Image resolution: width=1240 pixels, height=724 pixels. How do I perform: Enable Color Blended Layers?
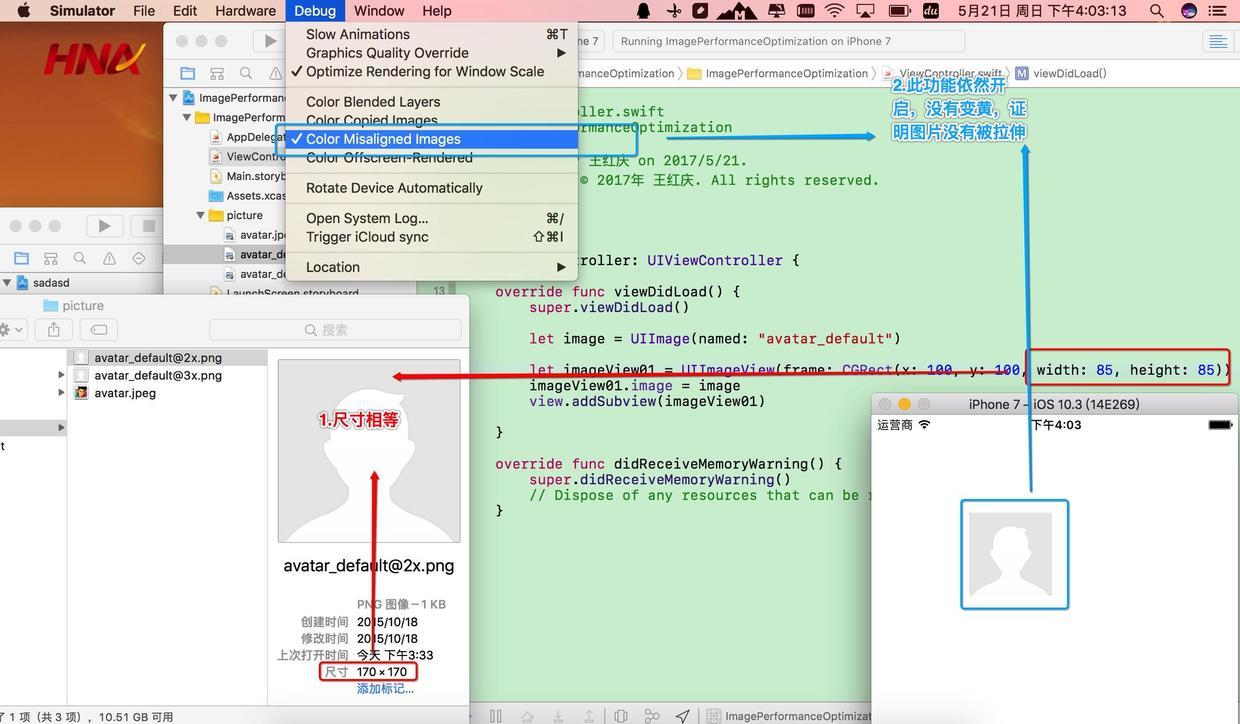click(x=430, y=102)
